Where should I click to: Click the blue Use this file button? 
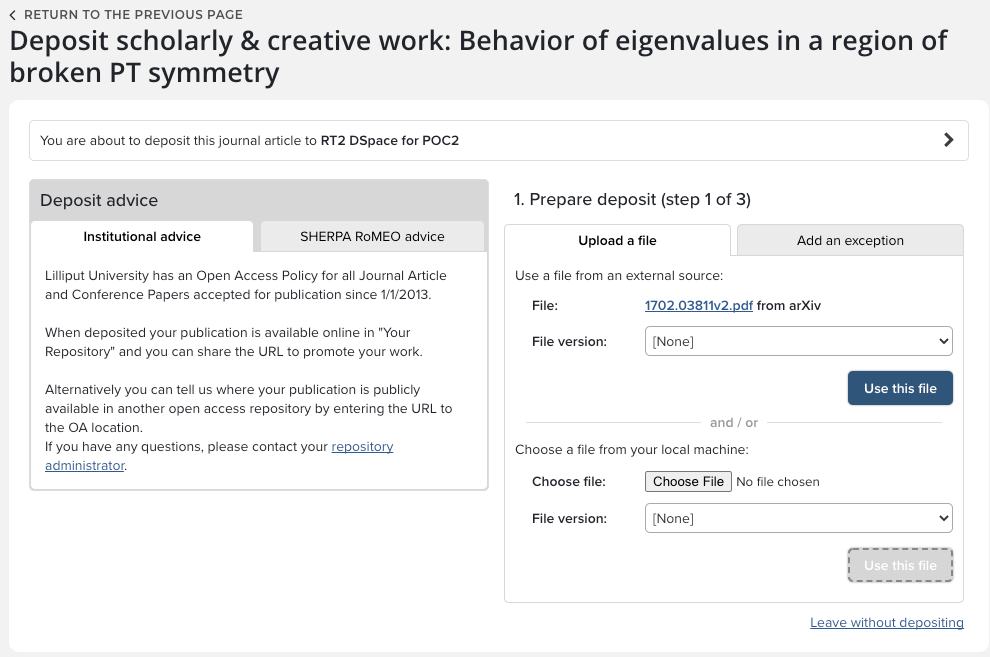[x=900, y=388]
